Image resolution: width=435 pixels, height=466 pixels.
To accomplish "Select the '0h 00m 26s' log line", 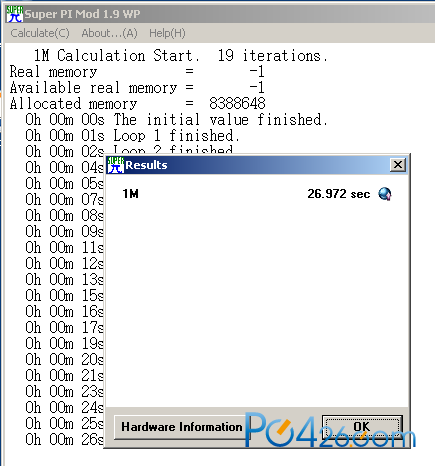I will pos(64,440).
